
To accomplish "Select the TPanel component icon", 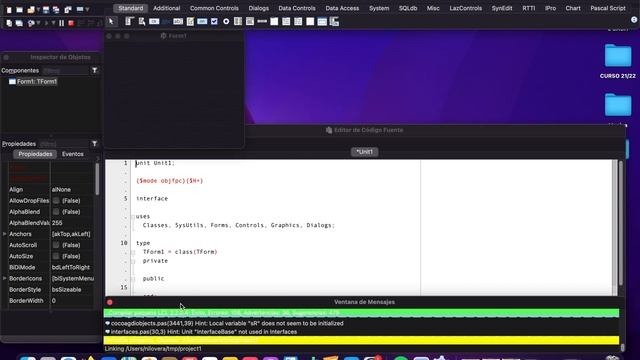I will [x=310, y=22].
